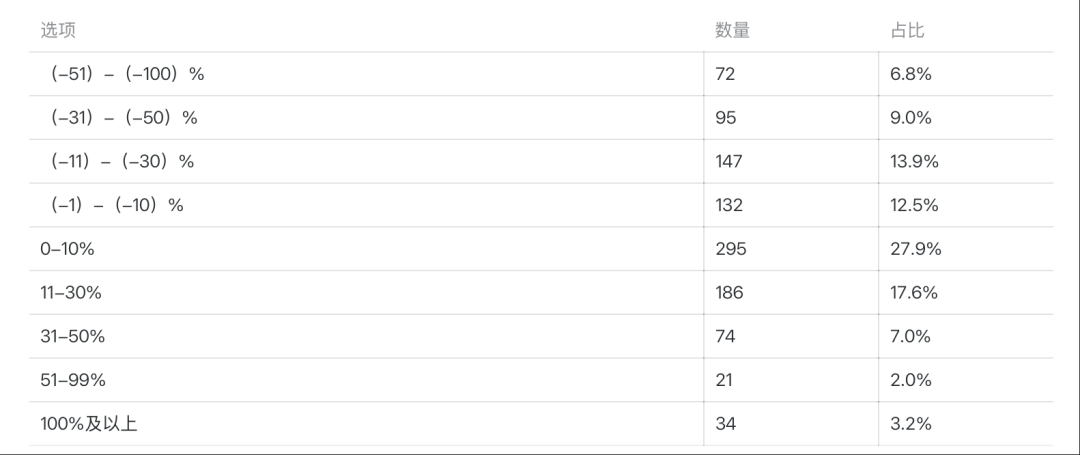Viewport: 1080px width, 455px height.
Task: Select the quantity cell showing 21
Action: pos(725,380)
